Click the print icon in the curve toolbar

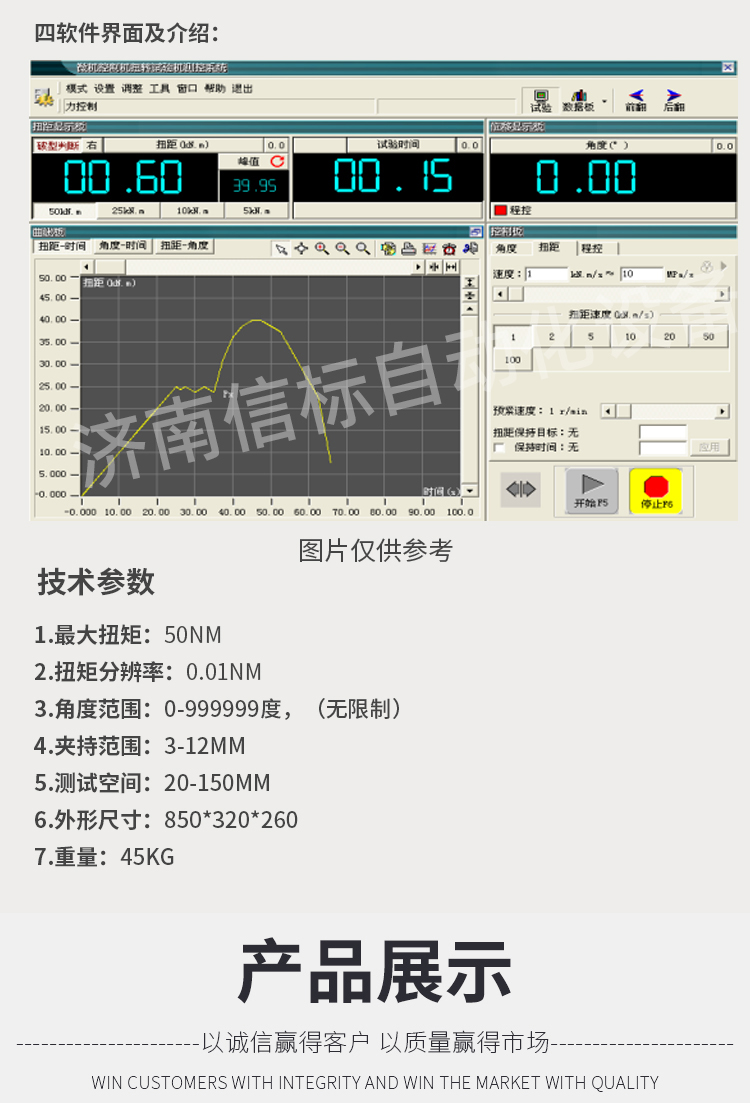tap(408, 249)
